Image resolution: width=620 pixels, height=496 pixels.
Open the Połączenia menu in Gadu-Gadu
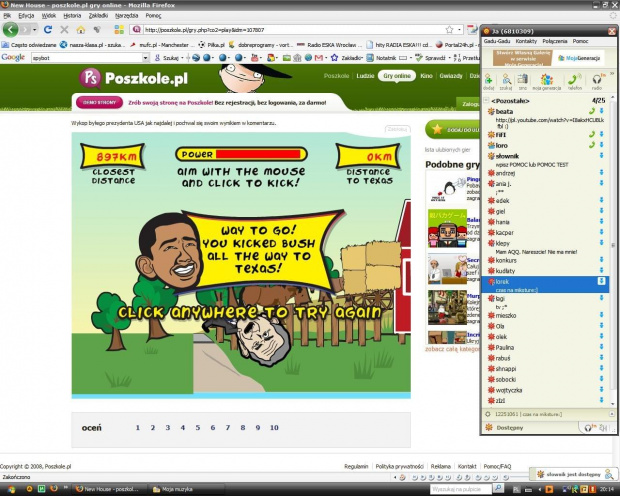554,41
